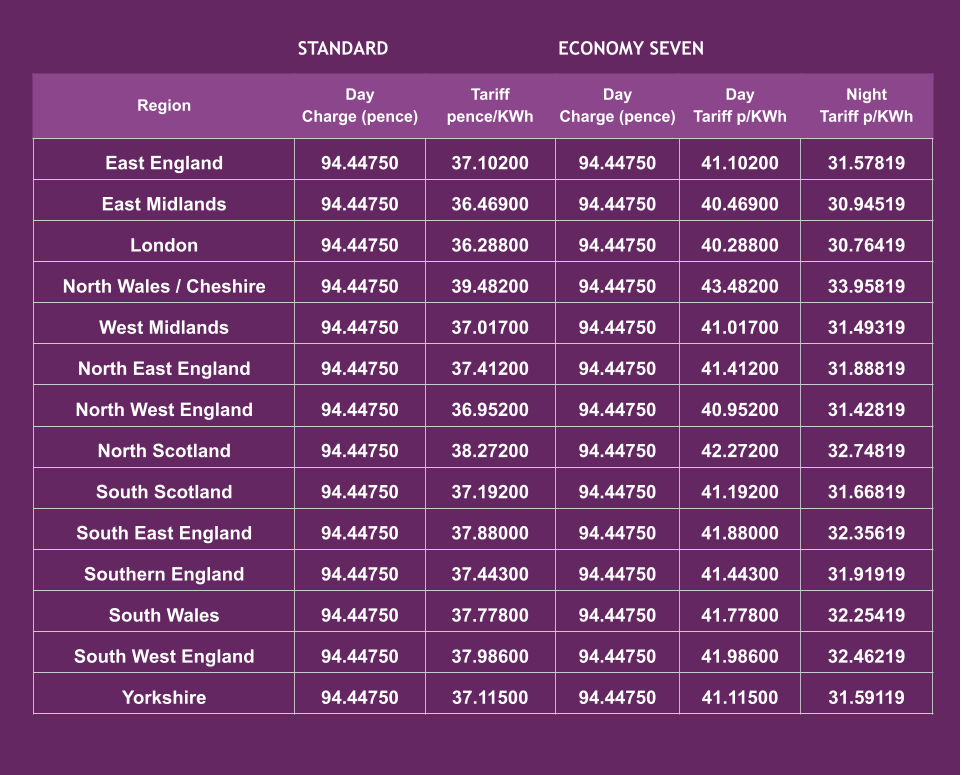Screen dimensions: 963x775
Task: Click Yorkshire's day tariff value 41.11500
Action: click(740, 697)
